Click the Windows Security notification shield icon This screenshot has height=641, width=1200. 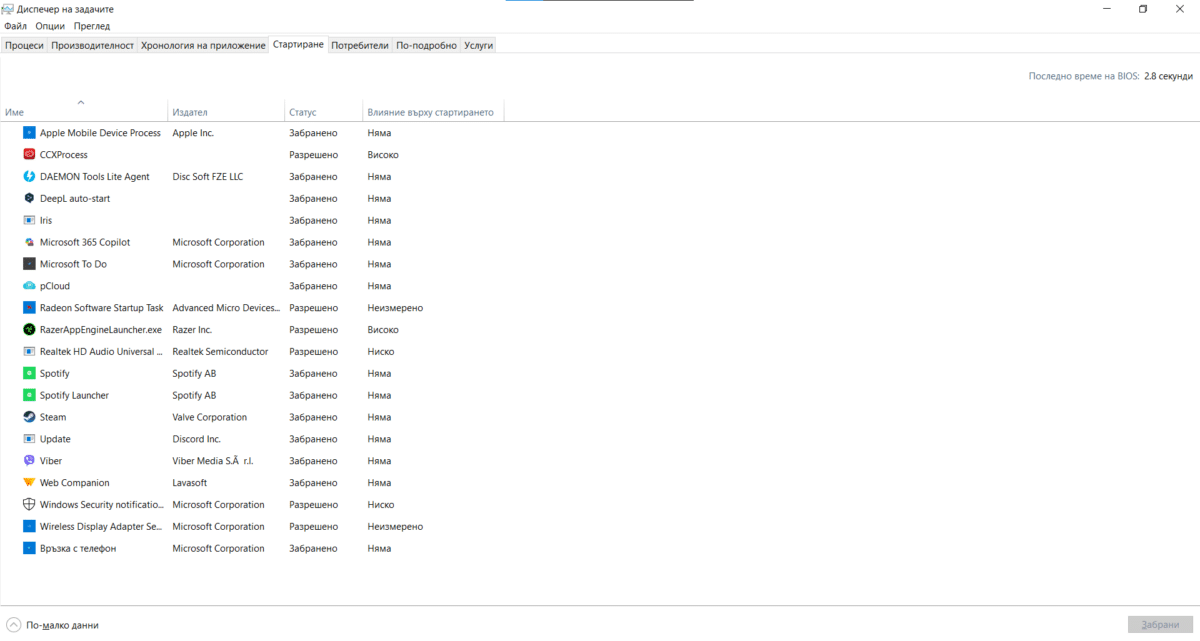[x=30, y=505]
